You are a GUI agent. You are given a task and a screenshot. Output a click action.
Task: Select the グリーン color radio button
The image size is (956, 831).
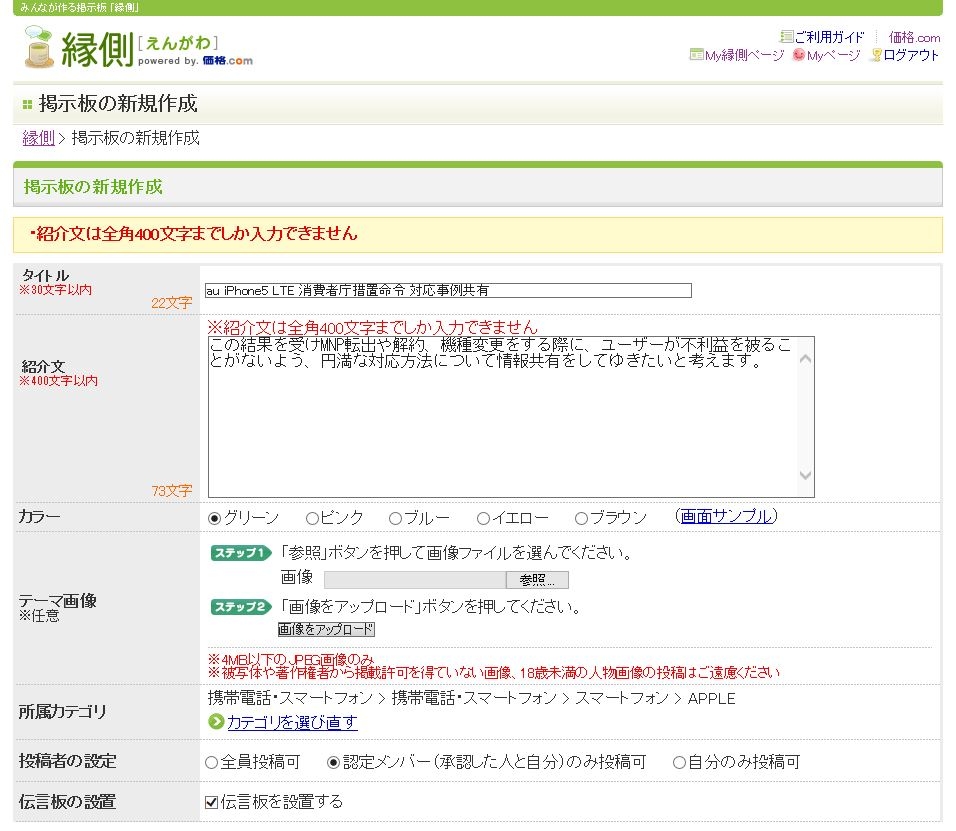pyautogui.click(x=214, y=518)
